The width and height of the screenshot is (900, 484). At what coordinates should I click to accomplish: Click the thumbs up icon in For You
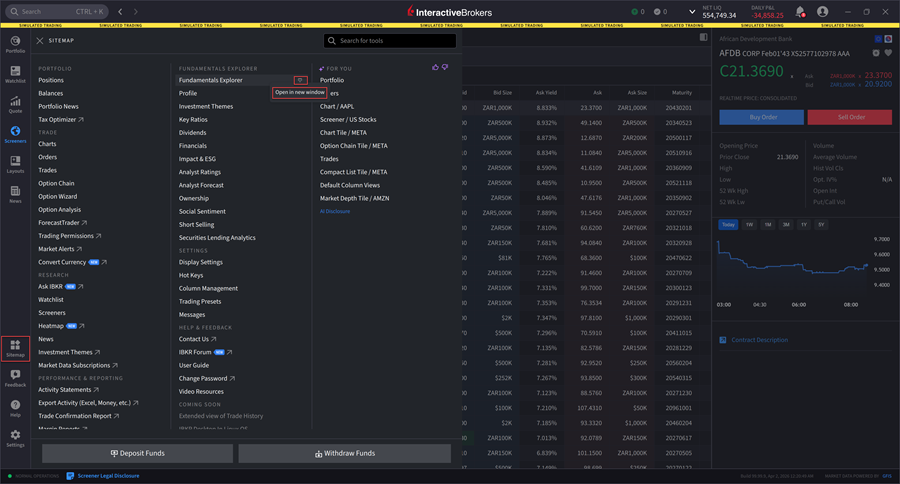point(436,67)
